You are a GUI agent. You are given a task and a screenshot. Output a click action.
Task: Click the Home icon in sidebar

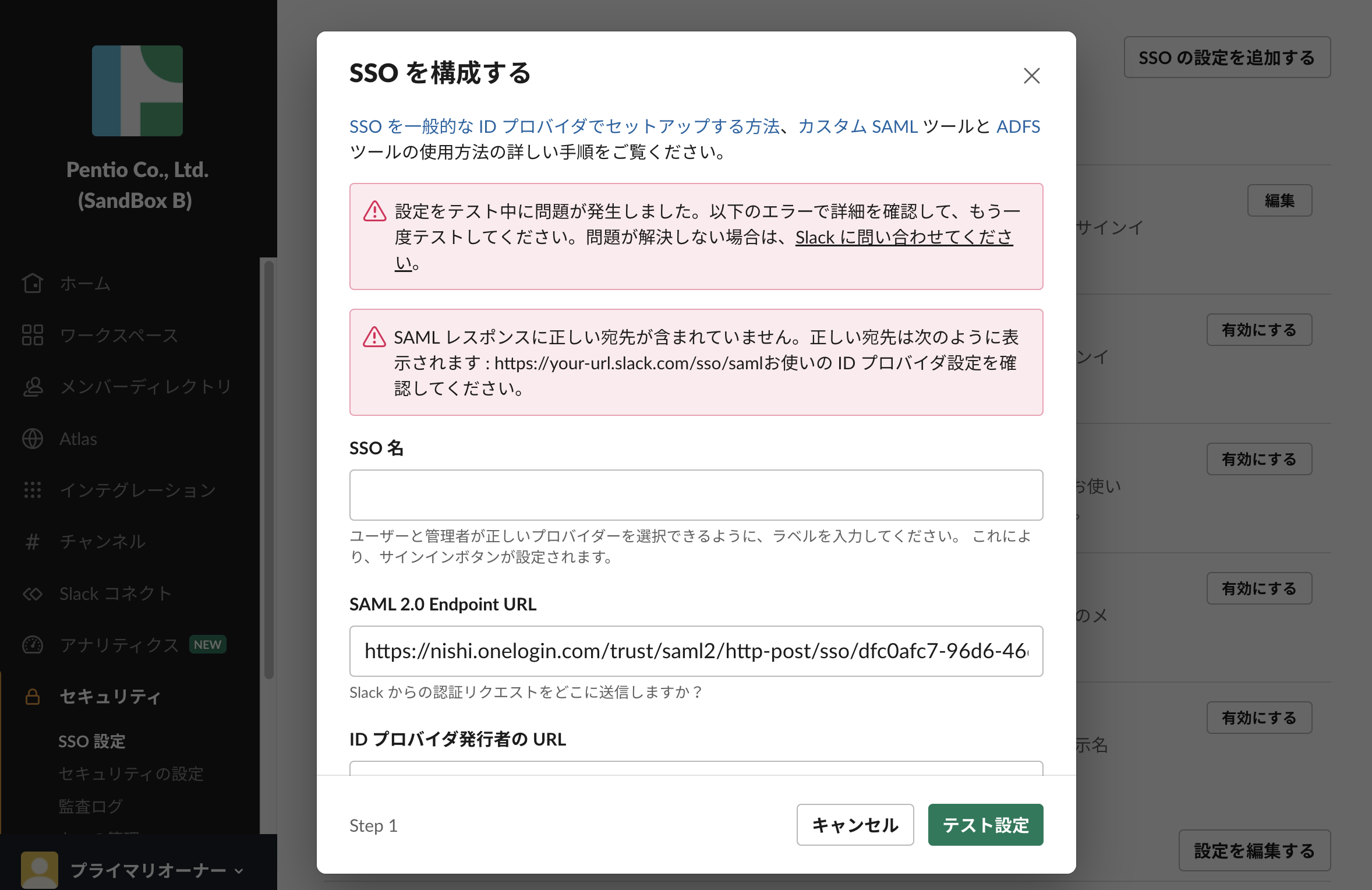tap(33, 283)
